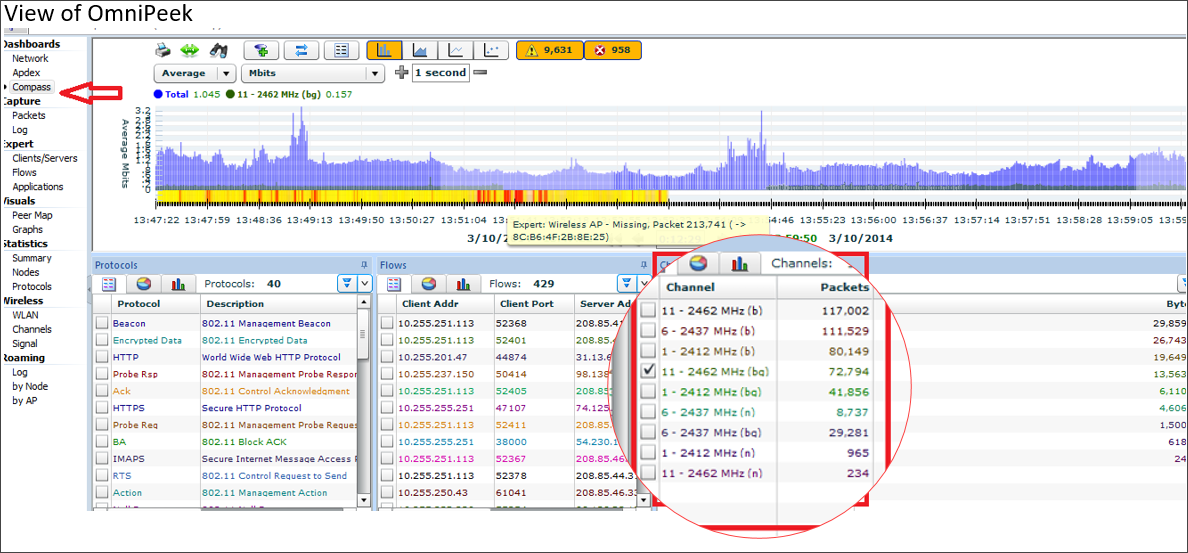
Task: Check the Encrypted Data protocol checkbox
Action: [102, 340]
